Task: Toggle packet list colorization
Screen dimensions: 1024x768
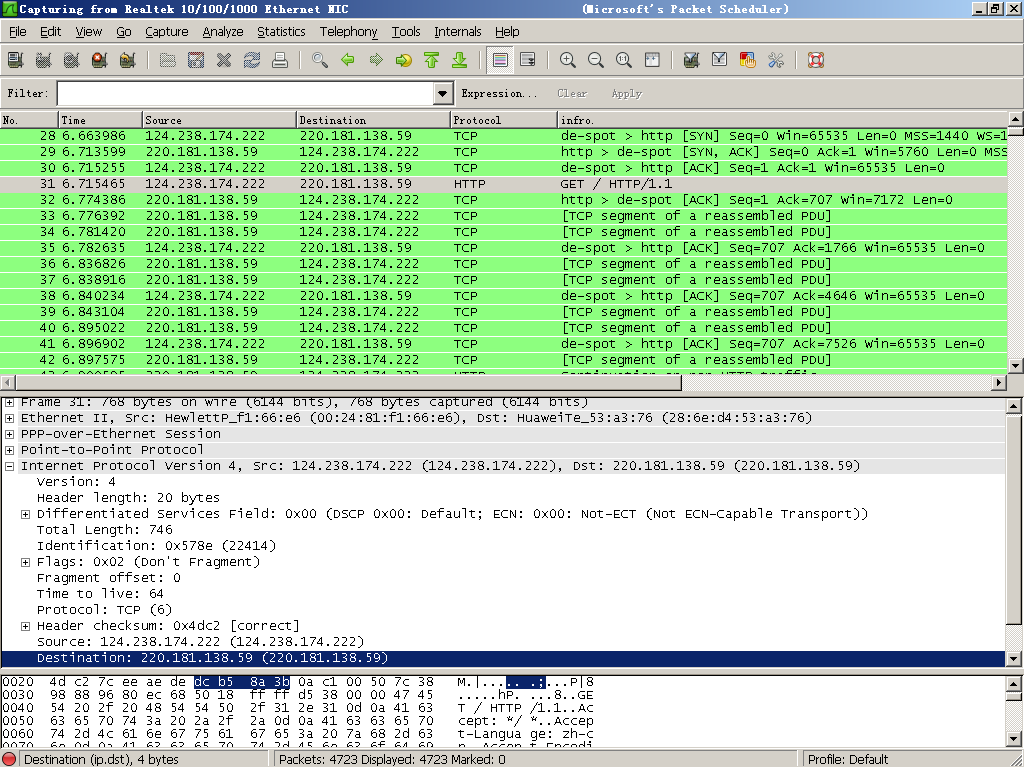Action: (500, 60)
